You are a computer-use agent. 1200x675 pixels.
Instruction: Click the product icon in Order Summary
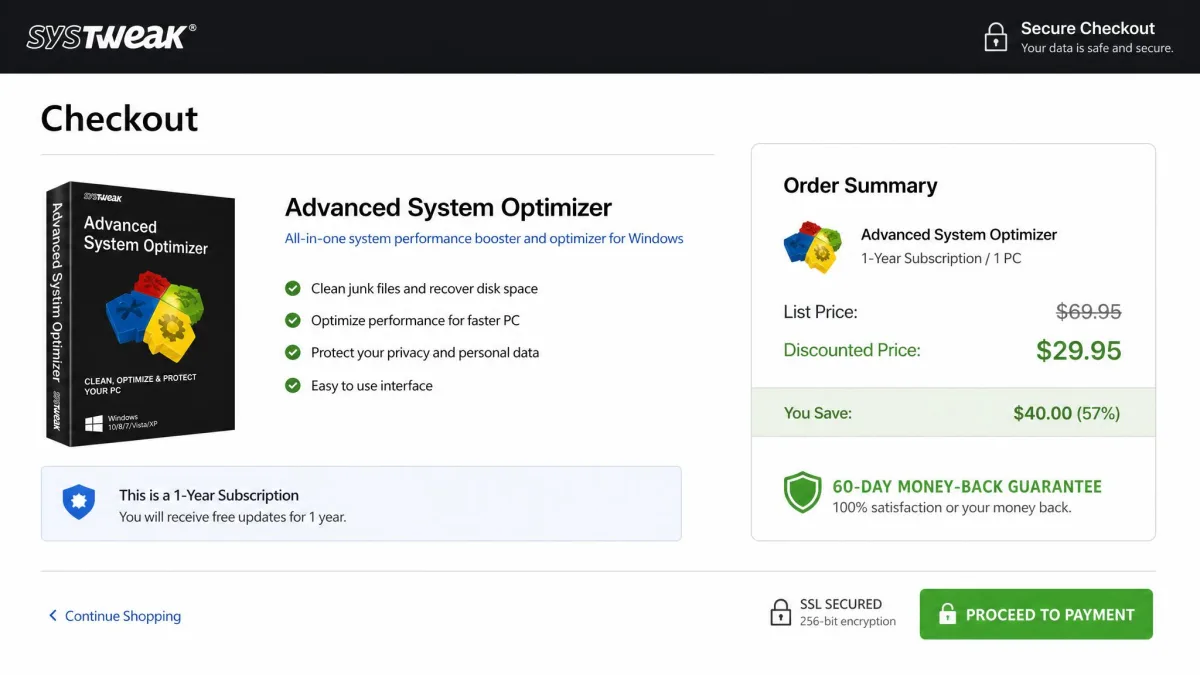(x=813, y=247)
